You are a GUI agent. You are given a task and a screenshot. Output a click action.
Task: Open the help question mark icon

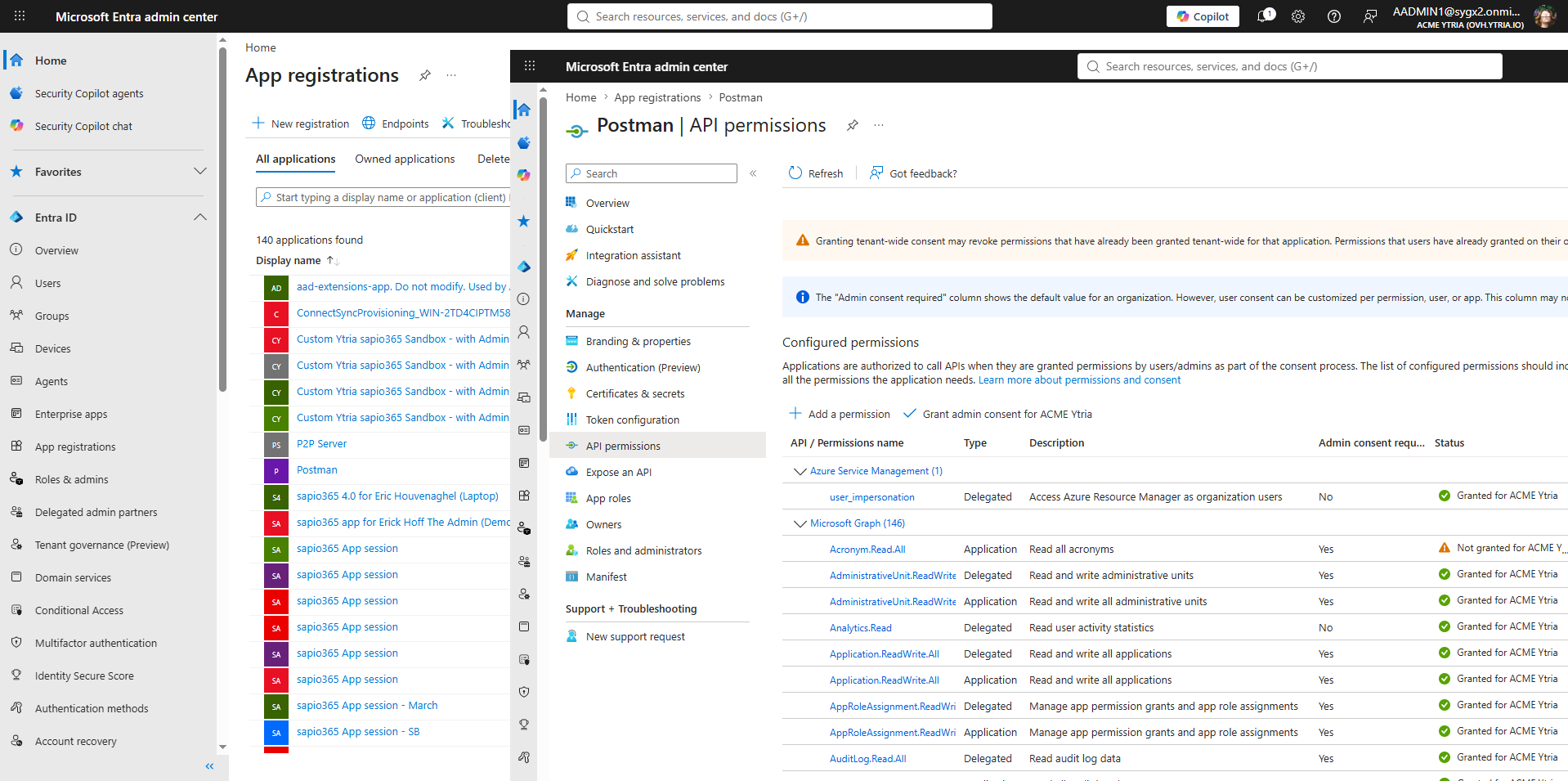[x=1334, y=16]
